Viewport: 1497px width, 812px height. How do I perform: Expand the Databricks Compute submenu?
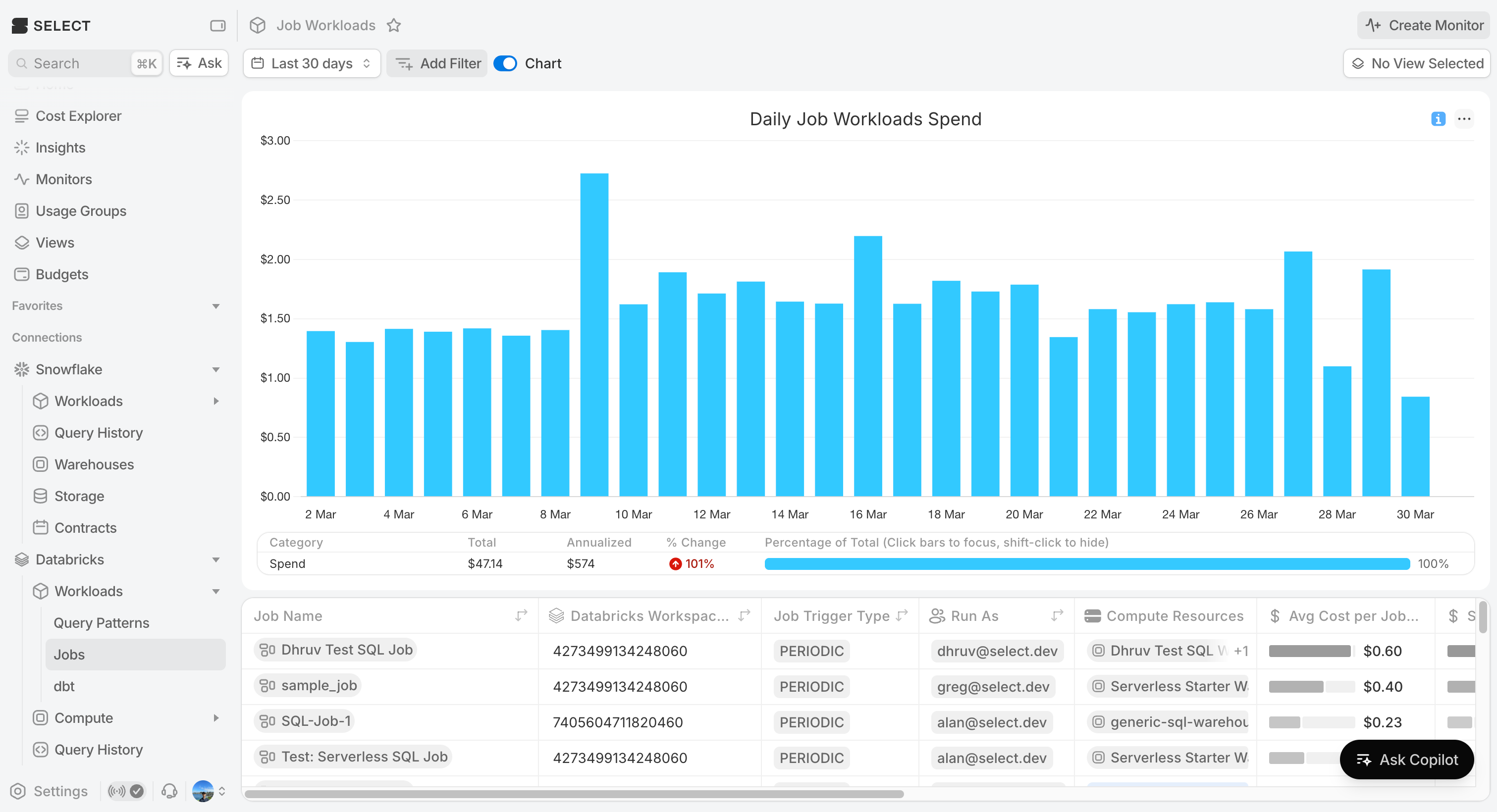coord(215,718)
